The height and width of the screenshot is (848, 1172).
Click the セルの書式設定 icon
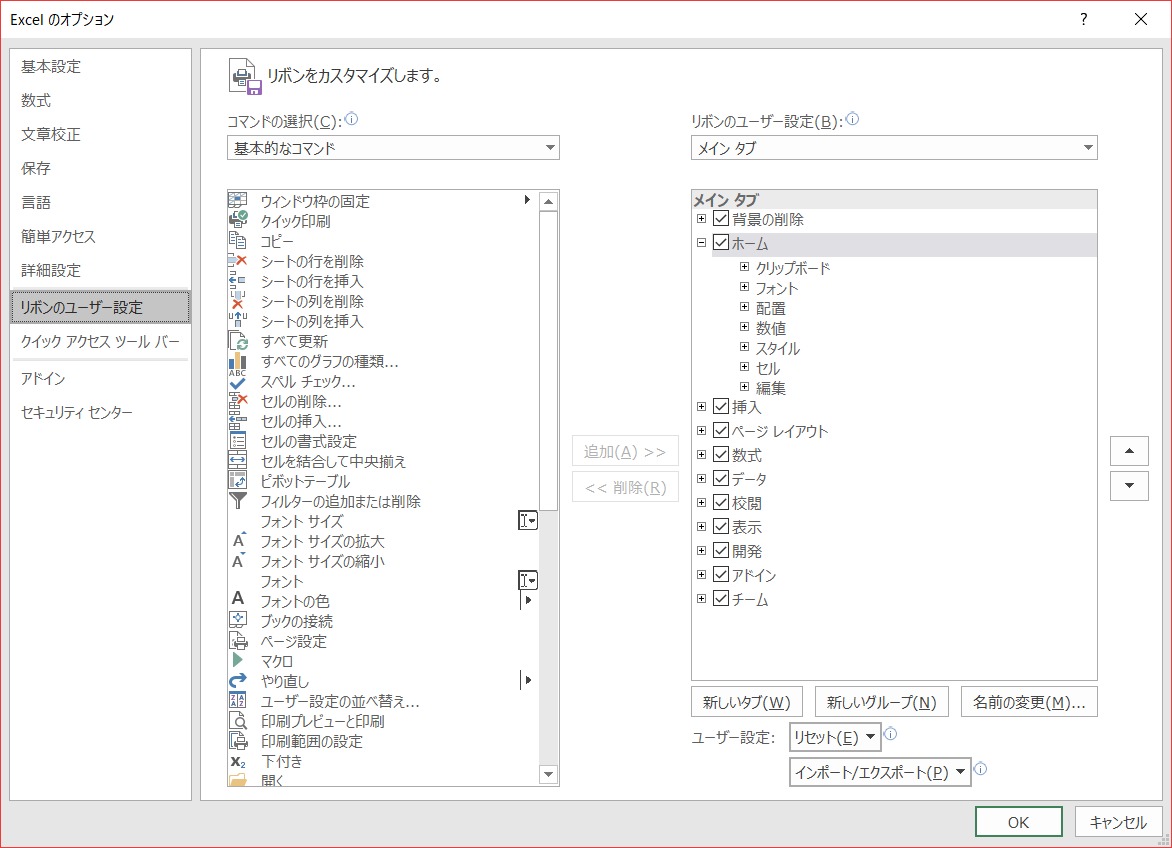coord(238,441)
